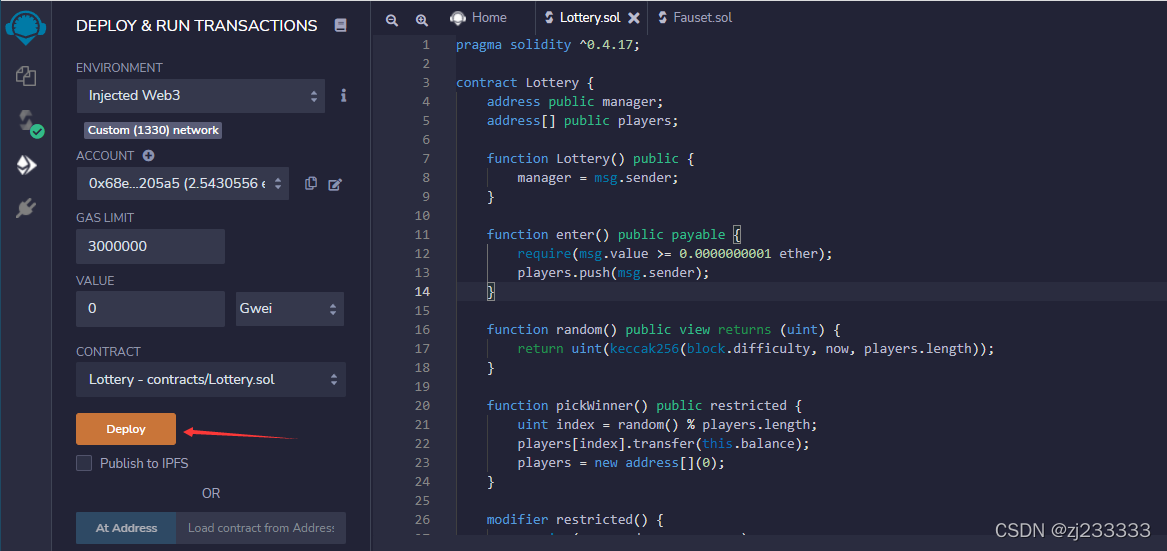The width and height of the screenshot is (1167, 551).
Task: Click the orange Deploy button
Action: tap(126, 429)
